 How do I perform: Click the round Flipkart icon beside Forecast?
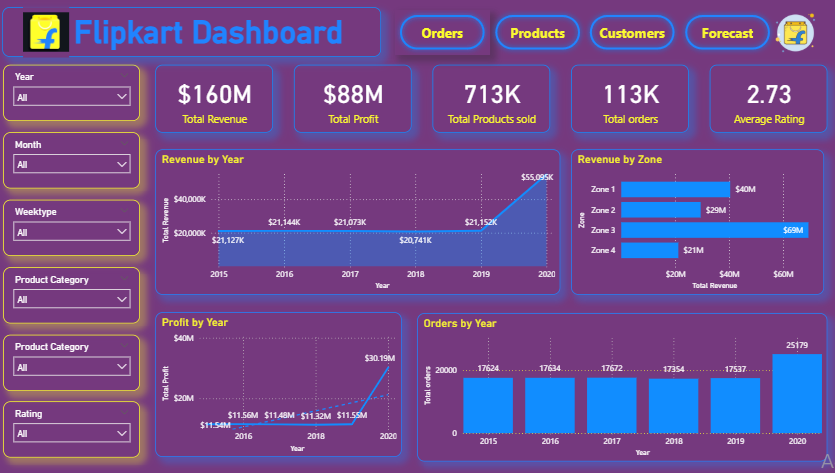coord(796,34)
